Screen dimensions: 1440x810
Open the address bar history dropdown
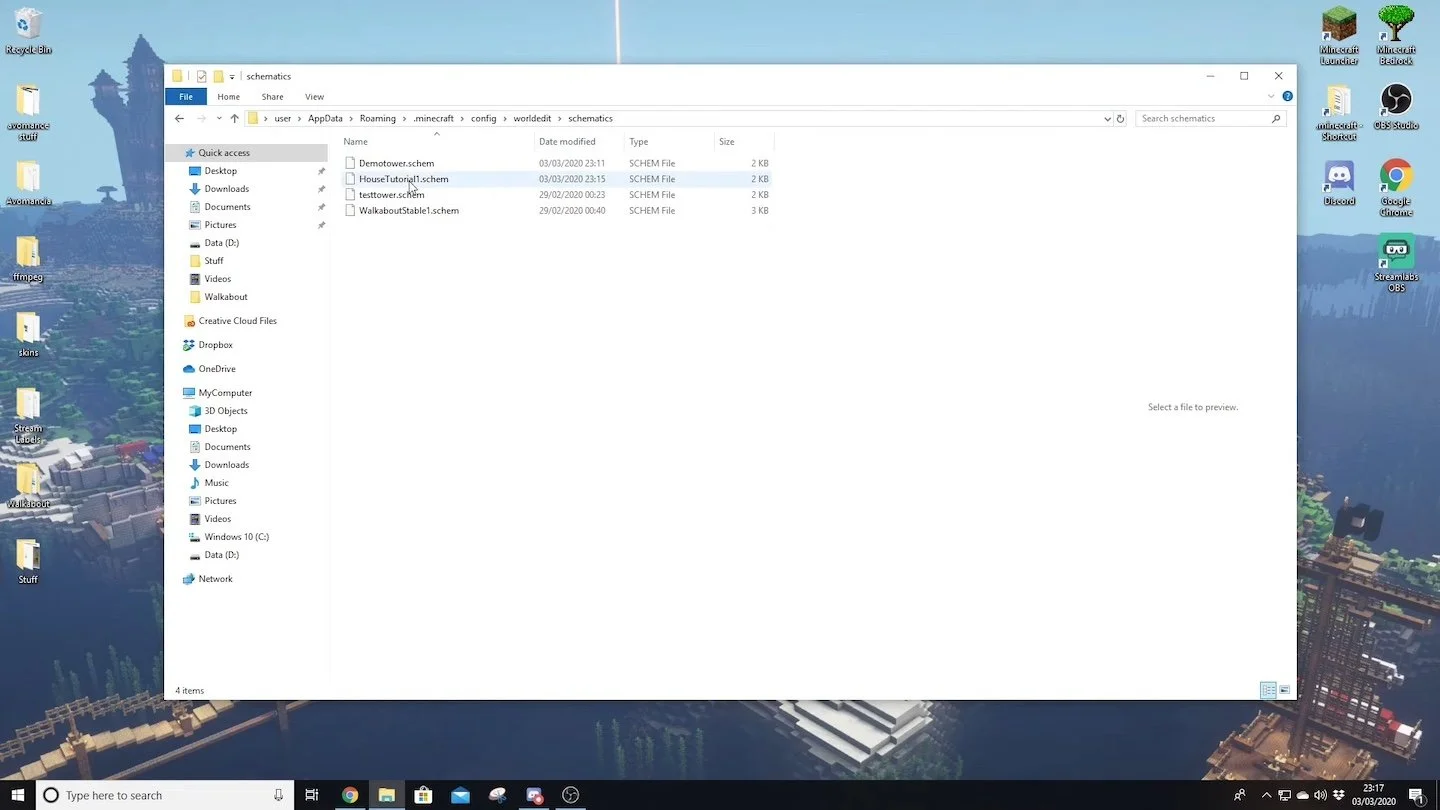tap(1107, 118)
